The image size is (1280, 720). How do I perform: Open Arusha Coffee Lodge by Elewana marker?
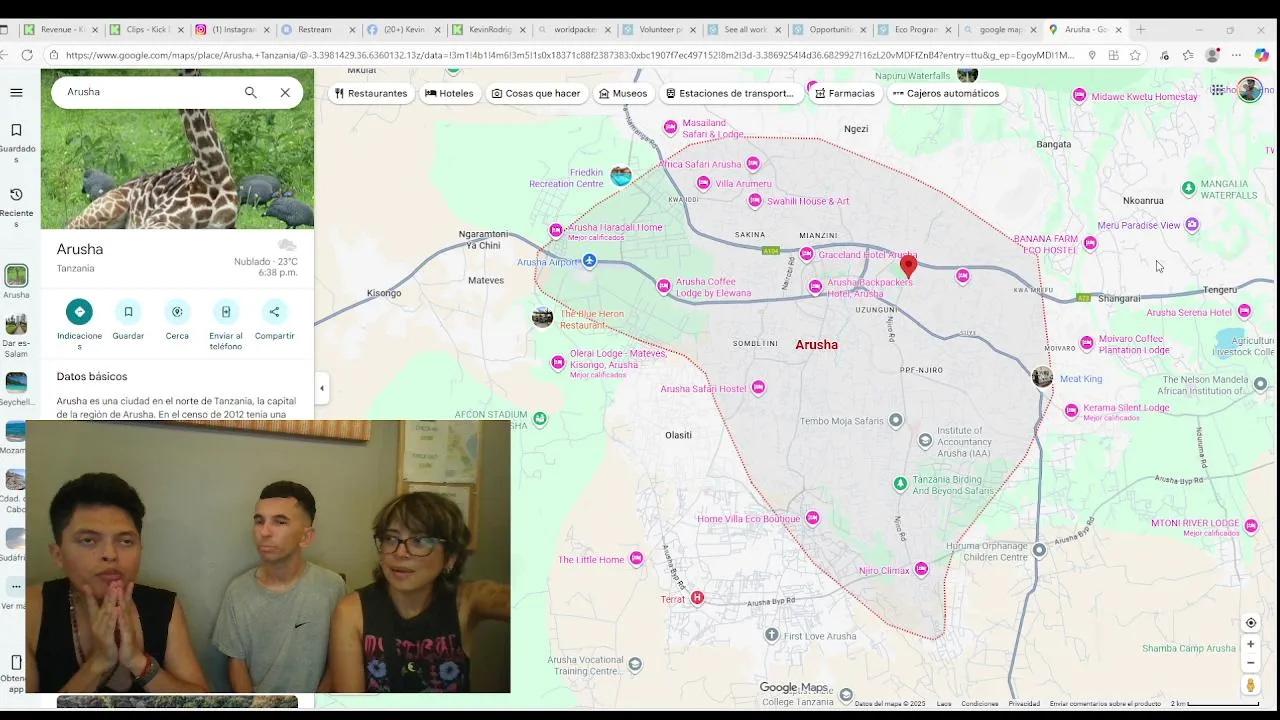pos(663,286)
